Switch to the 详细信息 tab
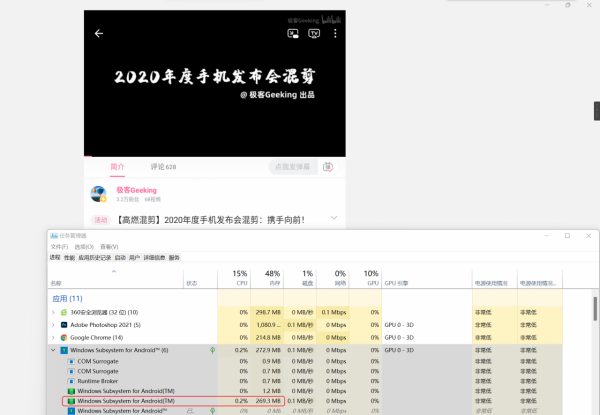The image size is (600, 415). coord(154,258)
